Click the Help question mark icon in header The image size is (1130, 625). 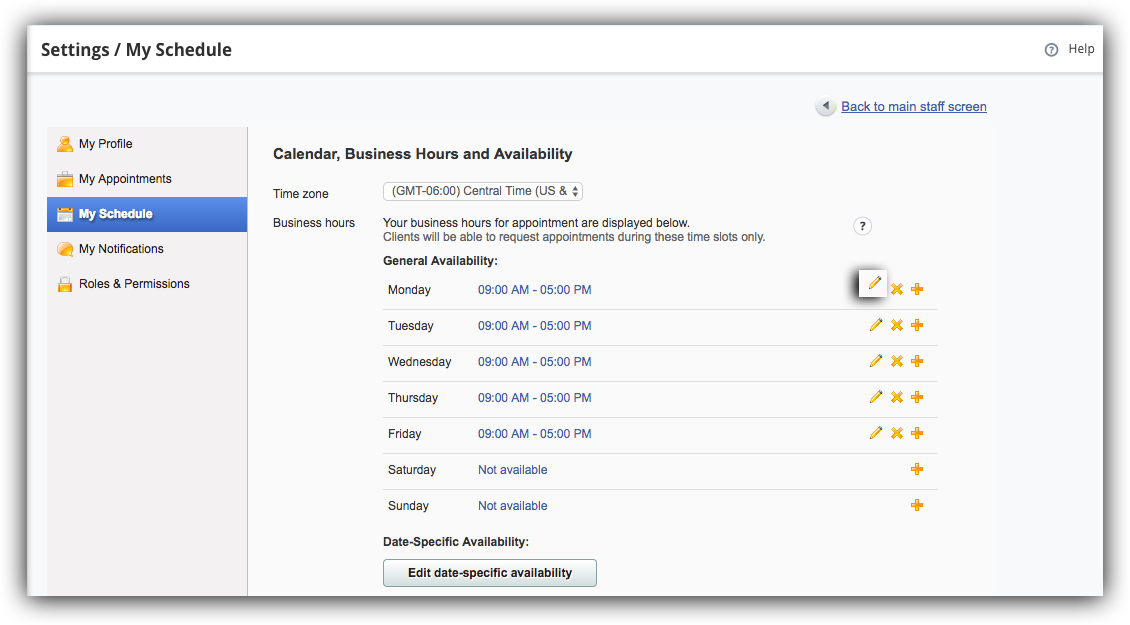[x=1051, y=50]
